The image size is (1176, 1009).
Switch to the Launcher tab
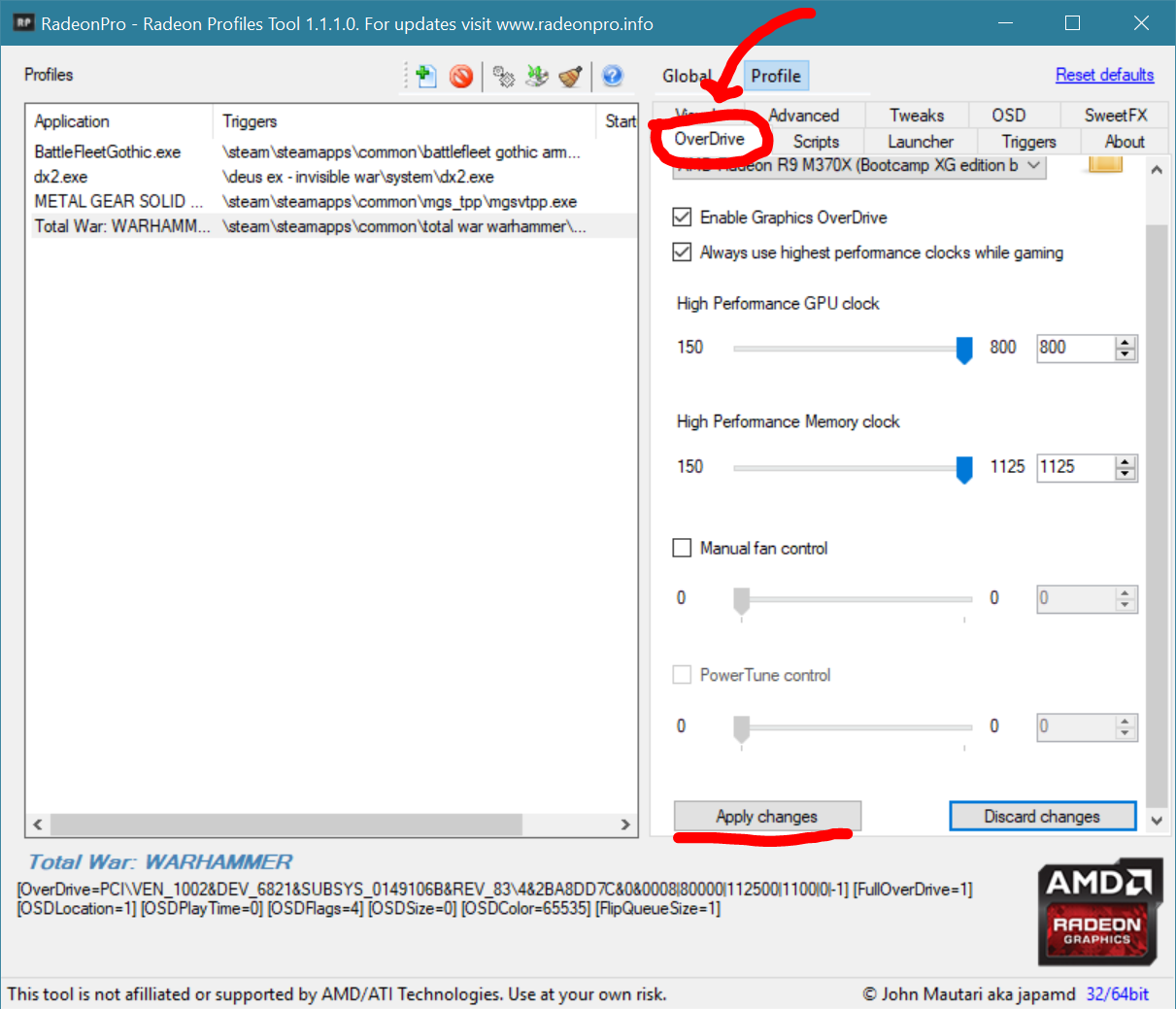[x=921, y=142]
